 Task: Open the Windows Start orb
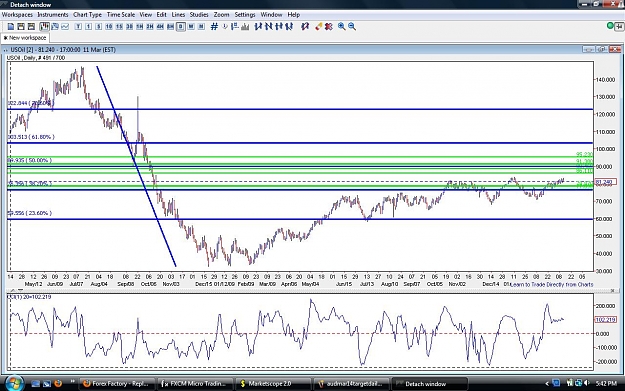pyautogui.click(x=14, y=383)
